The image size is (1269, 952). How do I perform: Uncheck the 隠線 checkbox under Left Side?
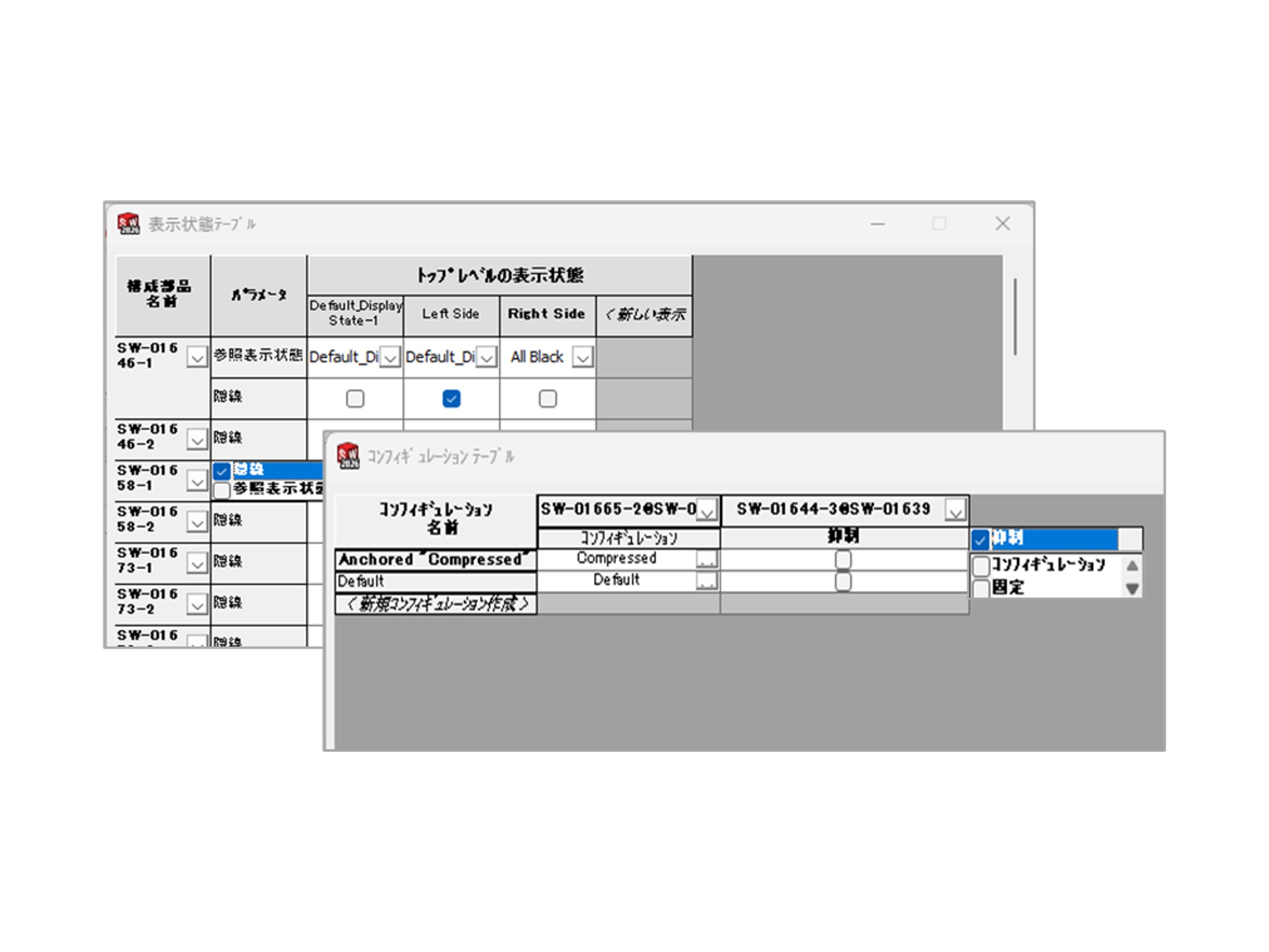(451, 399)
